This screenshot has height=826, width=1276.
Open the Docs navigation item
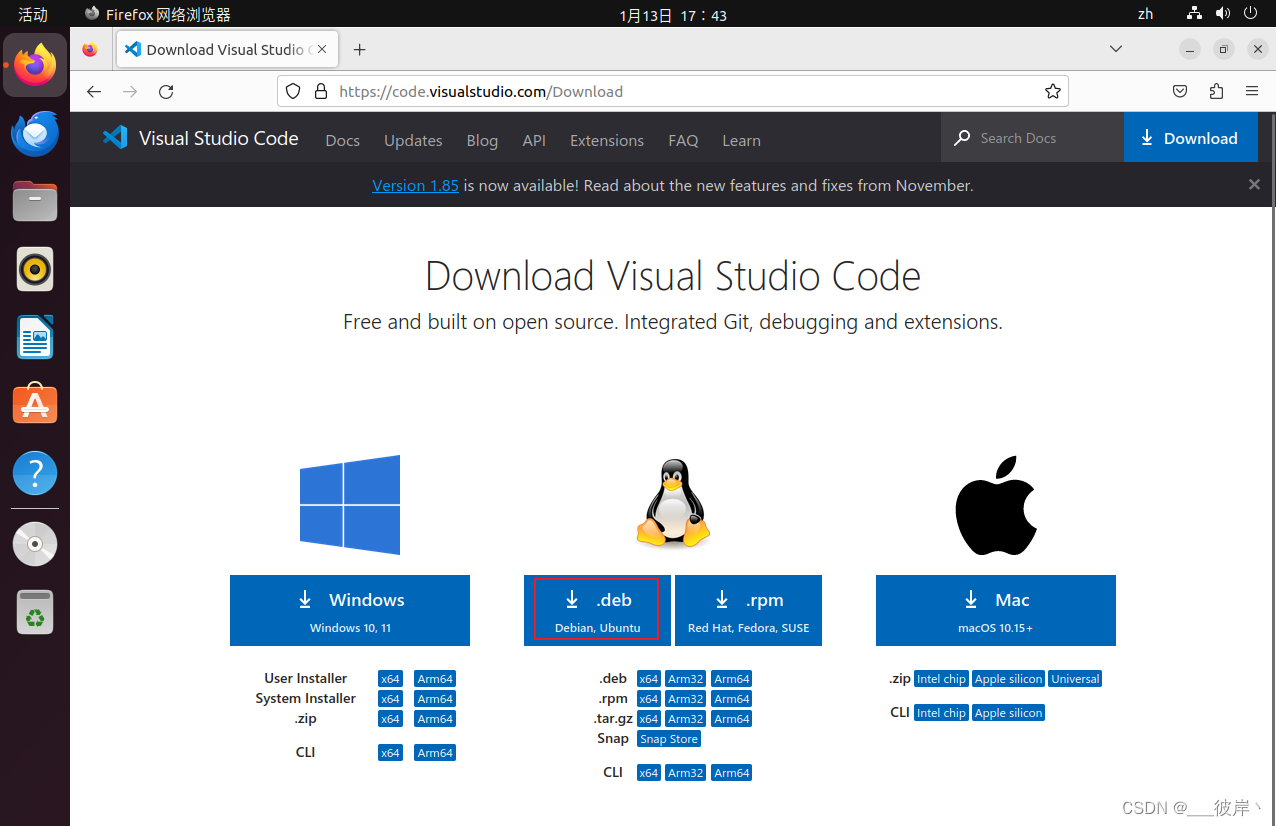tap(342, 140)
